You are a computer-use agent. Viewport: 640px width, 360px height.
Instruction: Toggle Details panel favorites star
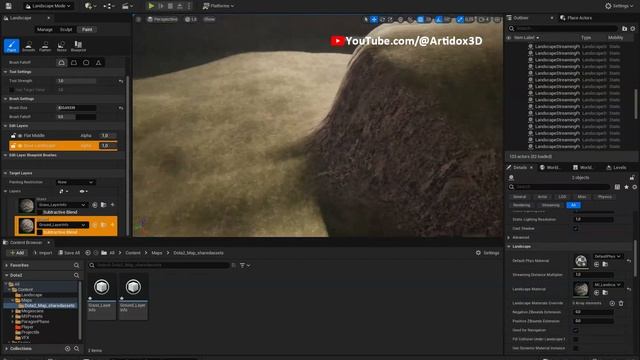pyautogui.click(x=626, y=187)
